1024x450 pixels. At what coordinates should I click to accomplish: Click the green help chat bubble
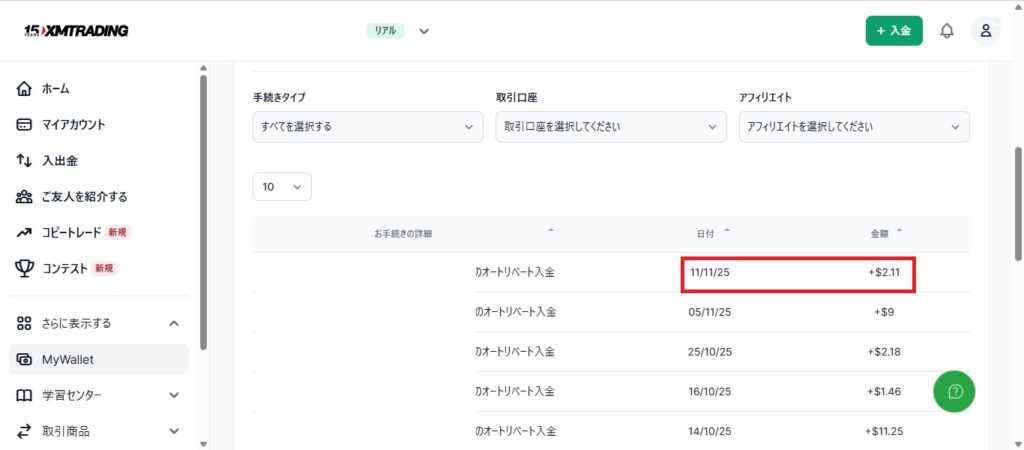954,391
